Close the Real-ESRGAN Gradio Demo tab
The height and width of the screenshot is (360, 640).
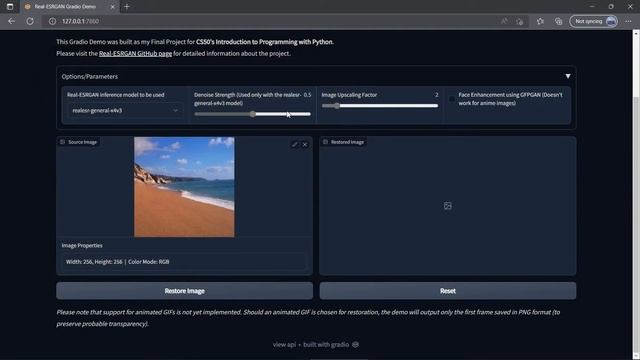(113, 7)
